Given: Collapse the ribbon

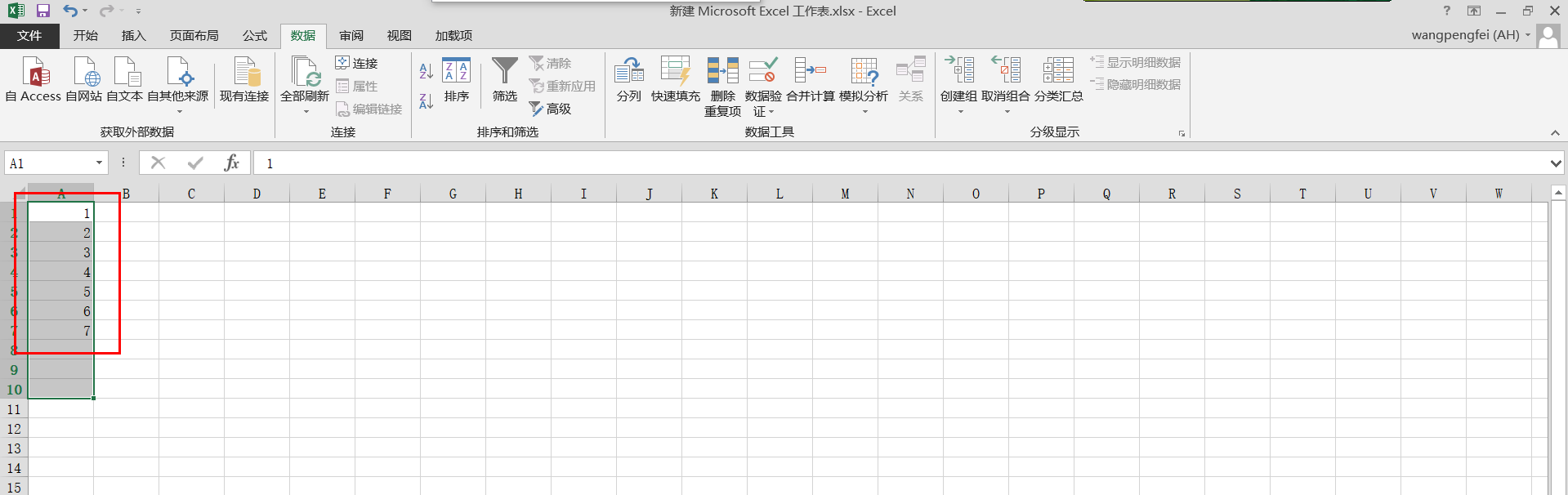Looking at the screenshot, I should [x=1555, y=132].
